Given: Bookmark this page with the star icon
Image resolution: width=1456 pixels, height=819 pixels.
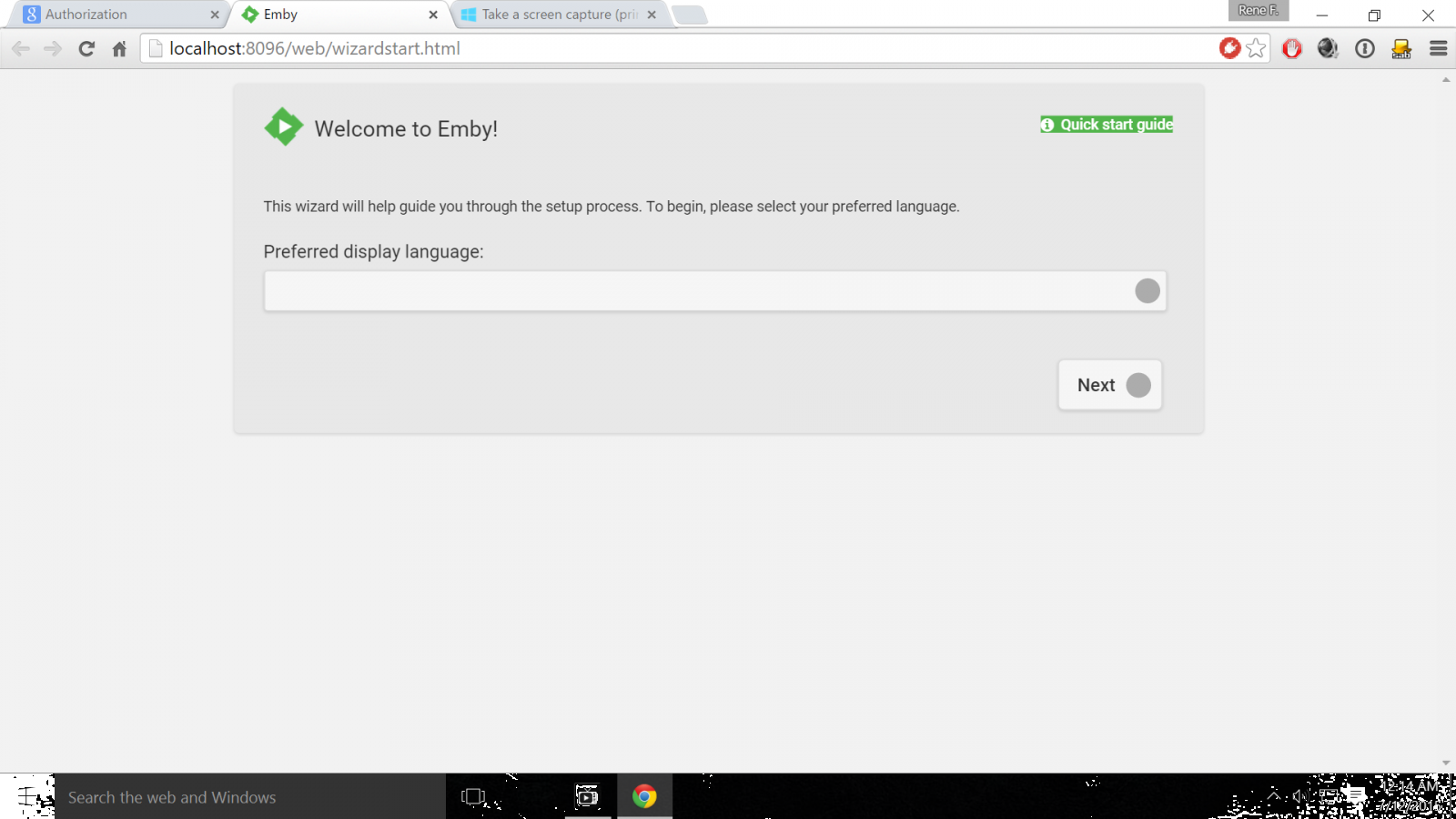Looking at the screenshot, I should [x=1257, y=48].
